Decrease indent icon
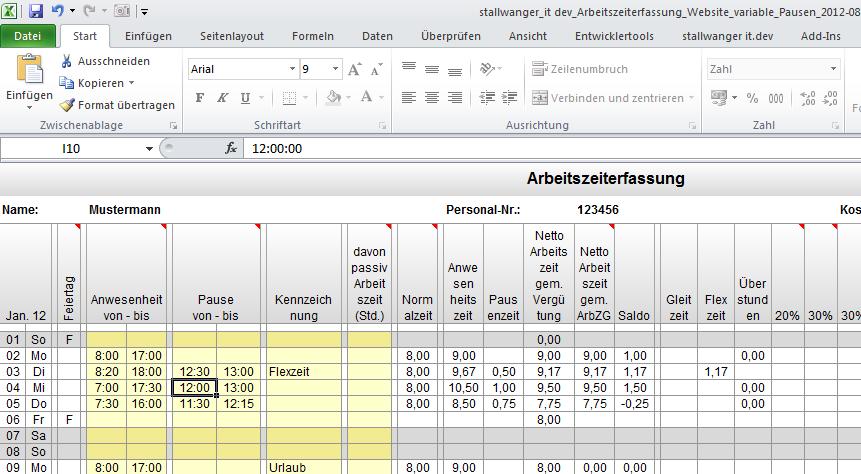The image size is (861, 474). coord(487,98)
